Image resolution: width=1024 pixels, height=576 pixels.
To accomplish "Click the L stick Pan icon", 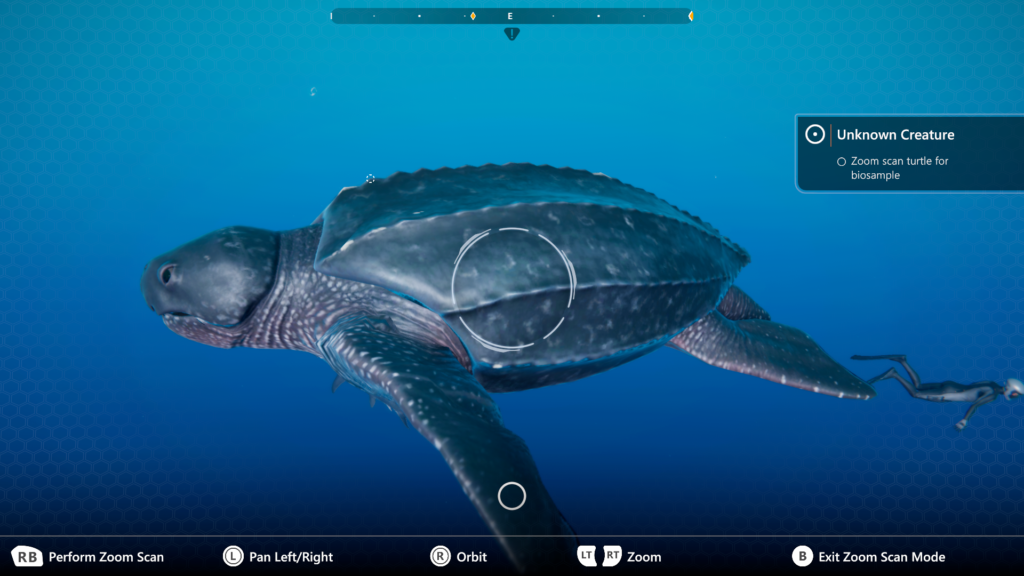I will pyautogui.click(x=233, y=556).
